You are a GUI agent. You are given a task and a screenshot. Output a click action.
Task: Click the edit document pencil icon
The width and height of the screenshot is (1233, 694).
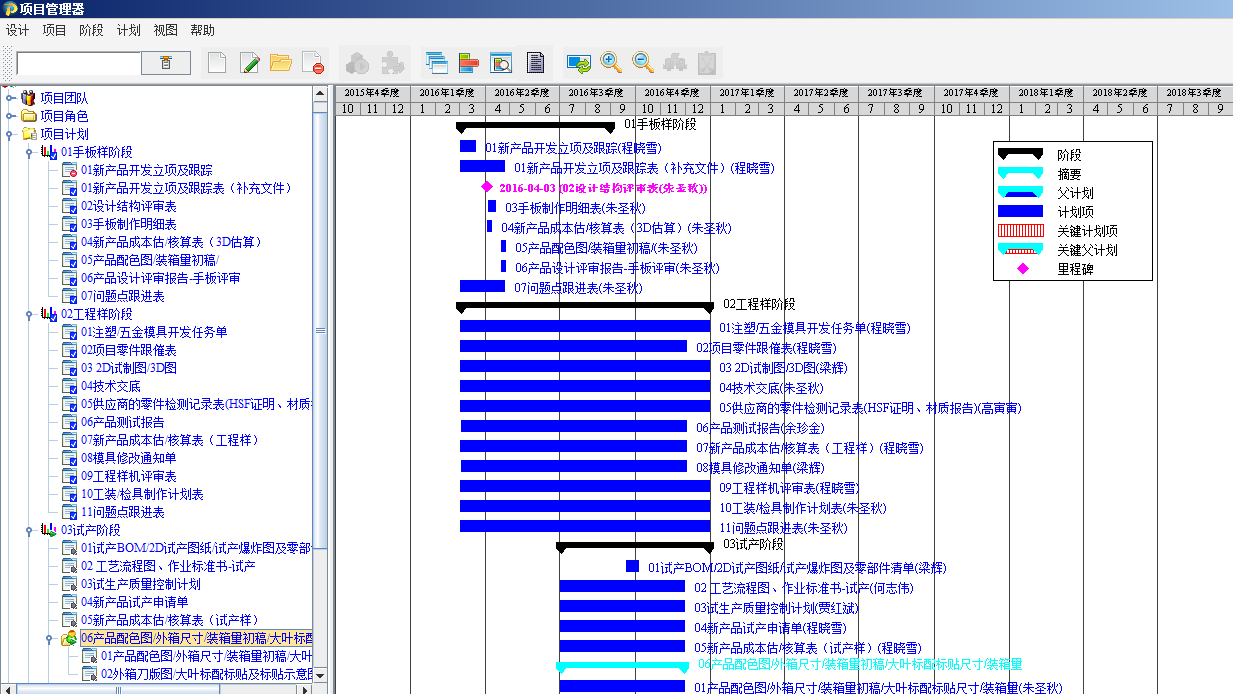pyautogui.click(x=249, y=63)
